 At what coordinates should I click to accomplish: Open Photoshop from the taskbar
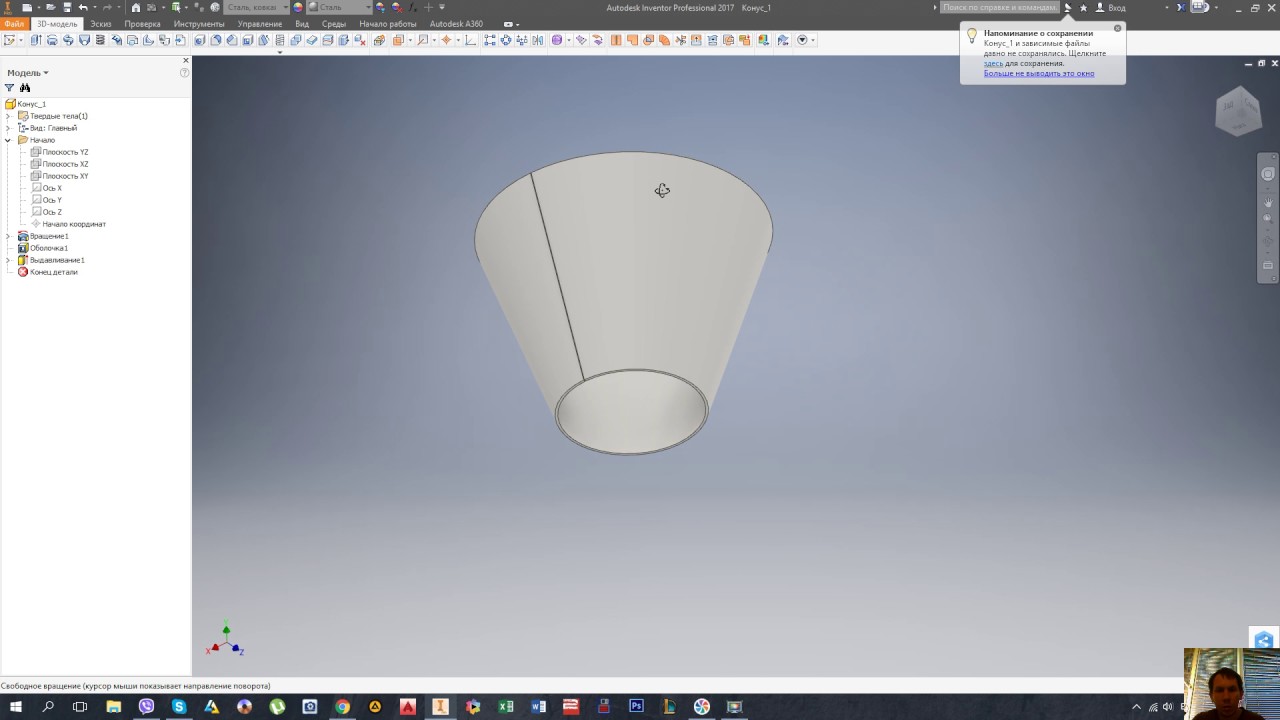click(x=636, y=706)
